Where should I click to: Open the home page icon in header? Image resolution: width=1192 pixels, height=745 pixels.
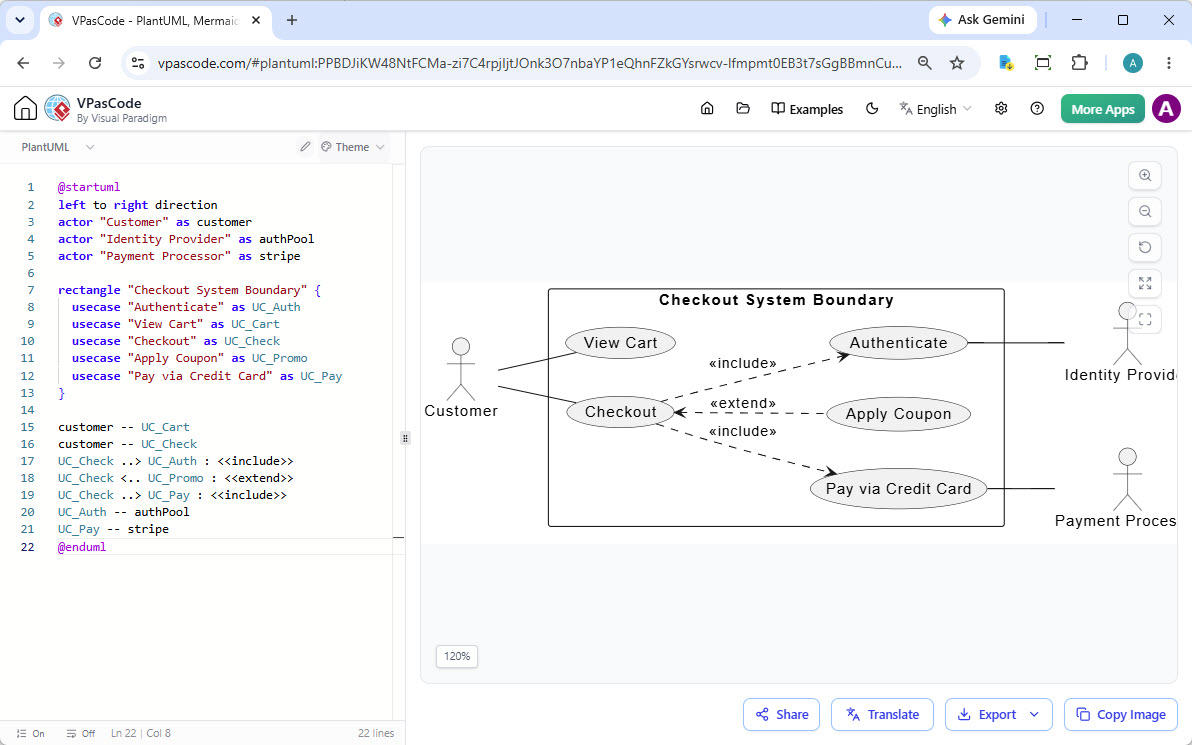coord(707,109)
